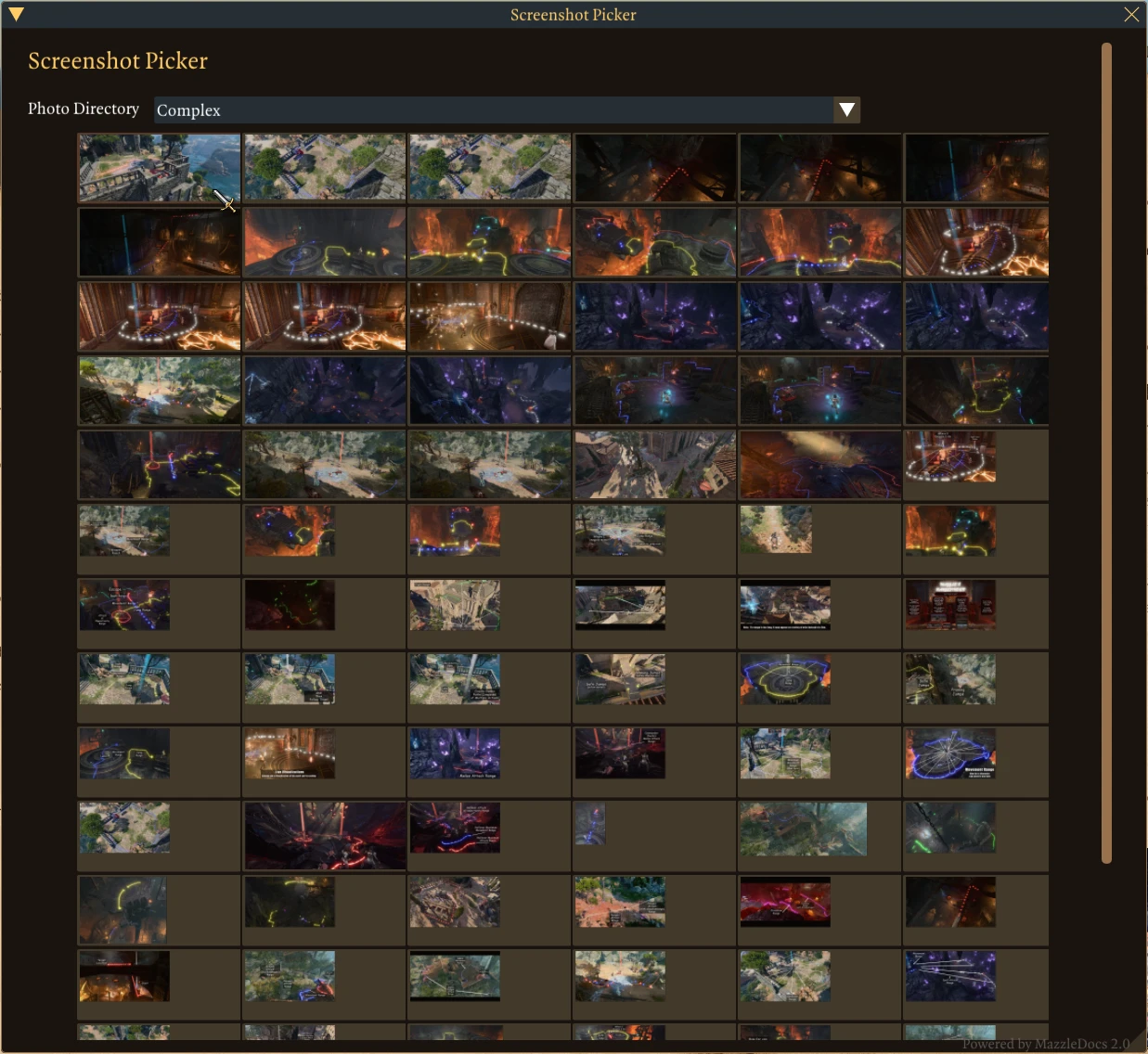Select the seaside fortress screenshot
The width and height of the screenshot is (1148, 1054).
coord(160,168)
